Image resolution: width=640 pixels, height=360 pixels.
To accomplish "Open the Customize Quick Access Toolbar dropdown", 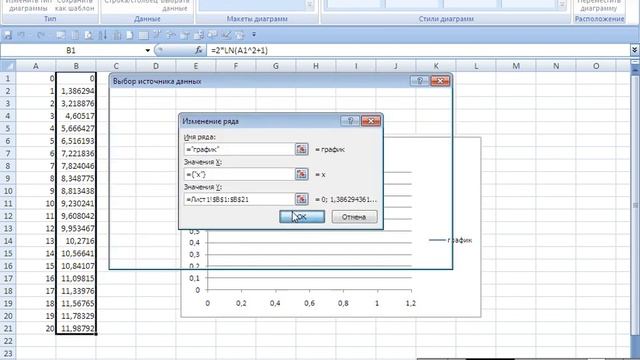I will 254,35.
